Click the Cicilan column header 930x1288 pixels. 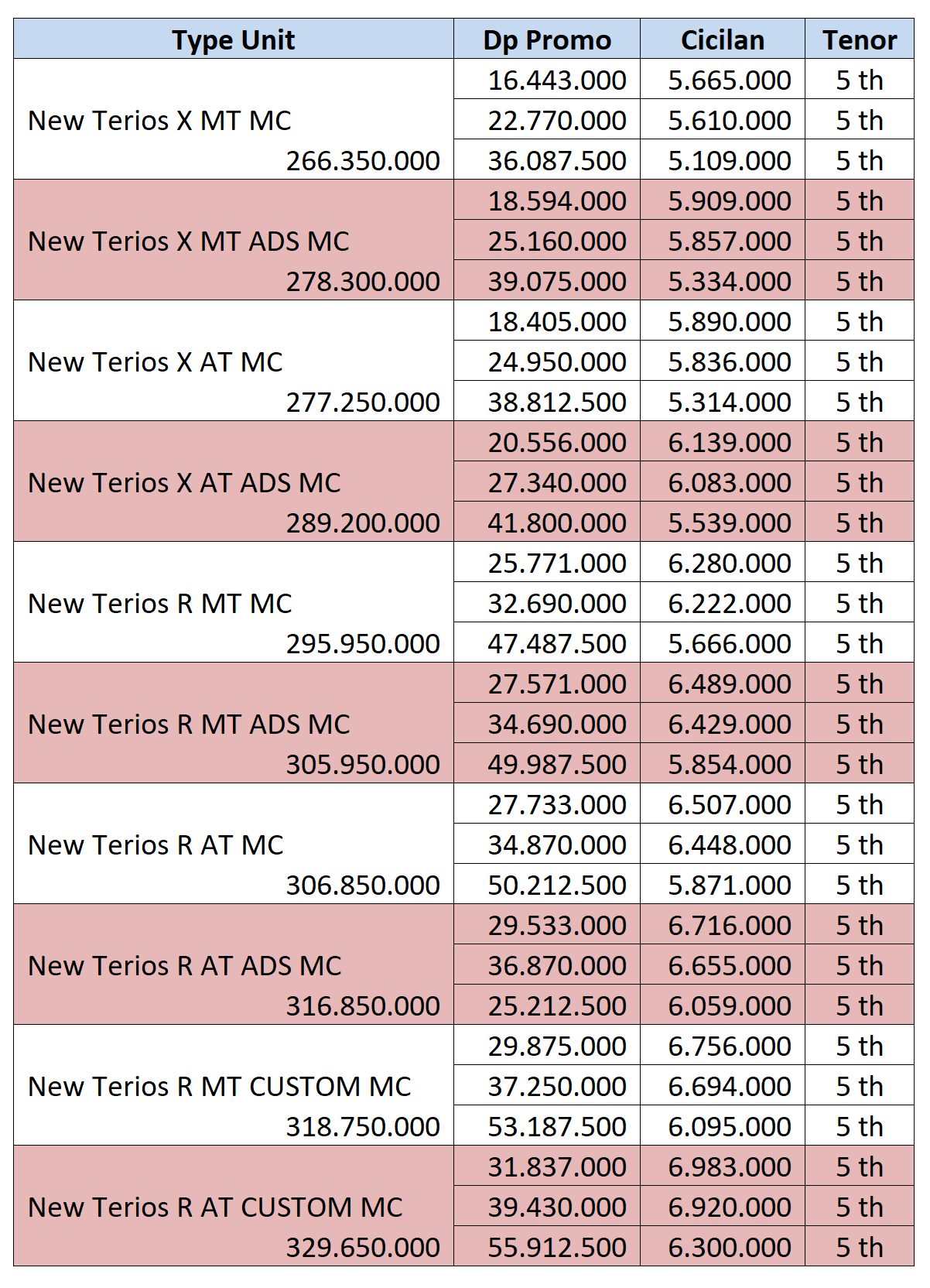click(723, 39)
